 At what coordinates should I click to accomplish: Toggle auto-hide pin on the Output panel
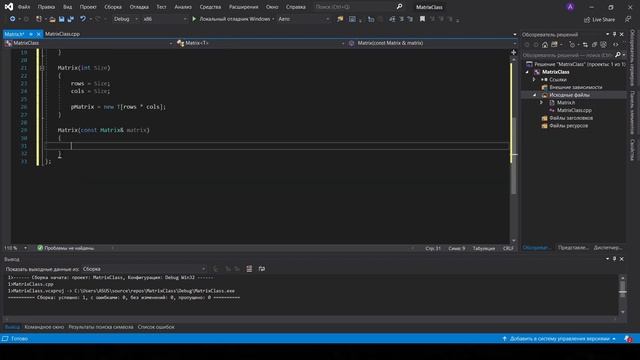tap(614, 259)
